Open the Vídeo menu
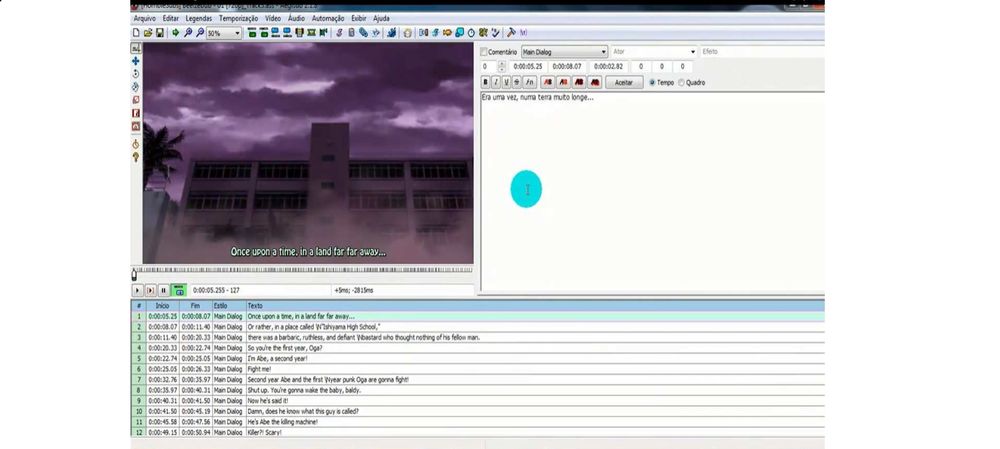 click(273, 18)
